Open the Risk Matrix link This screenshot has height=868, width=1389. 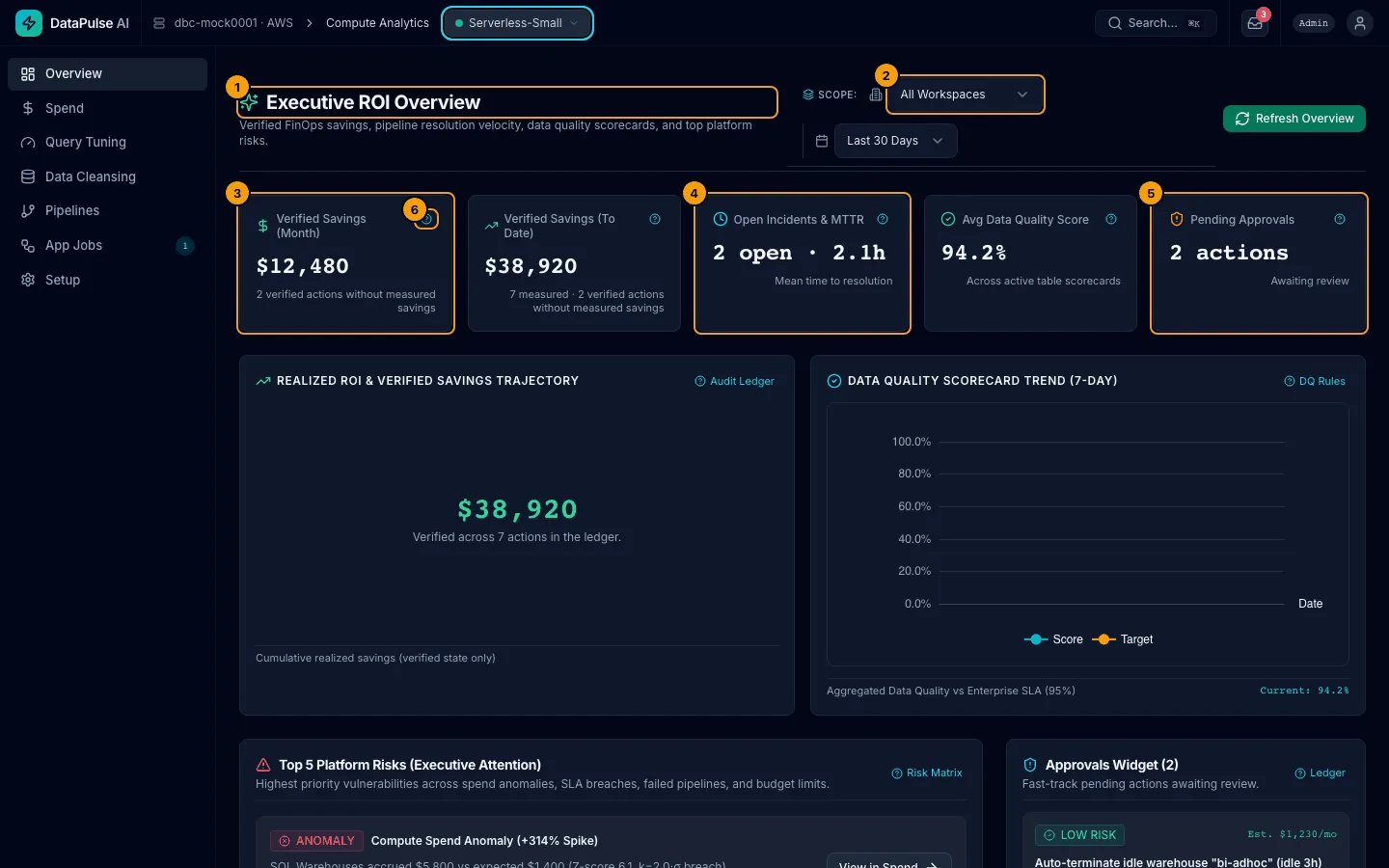click(927, 773)
